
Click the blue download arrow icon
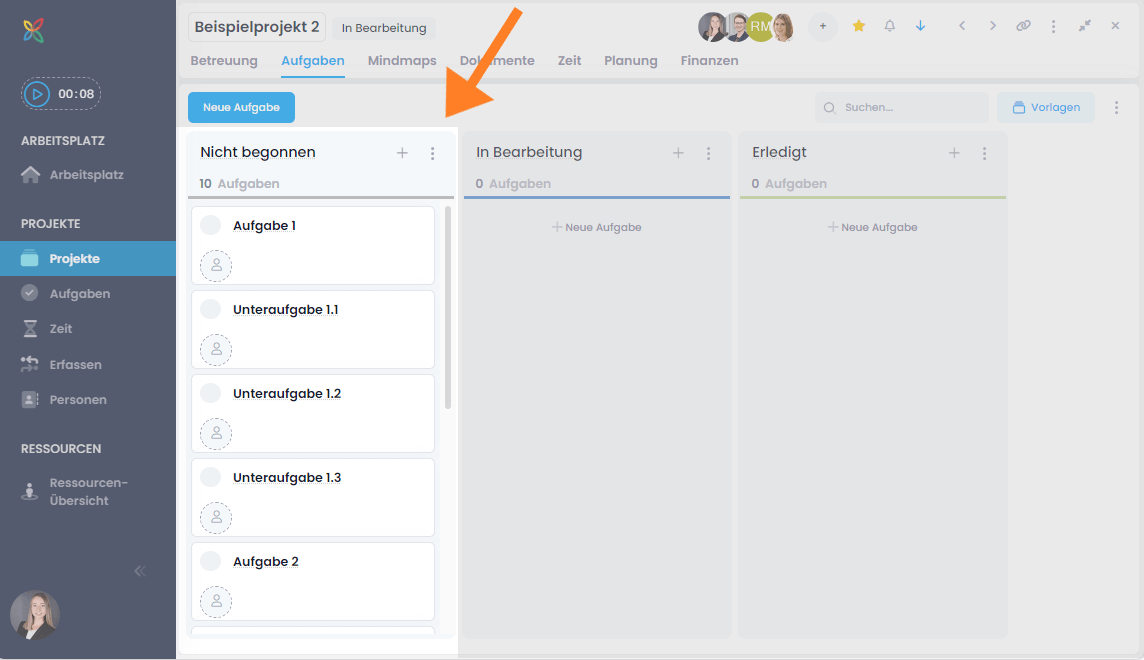tap(920, 25)
